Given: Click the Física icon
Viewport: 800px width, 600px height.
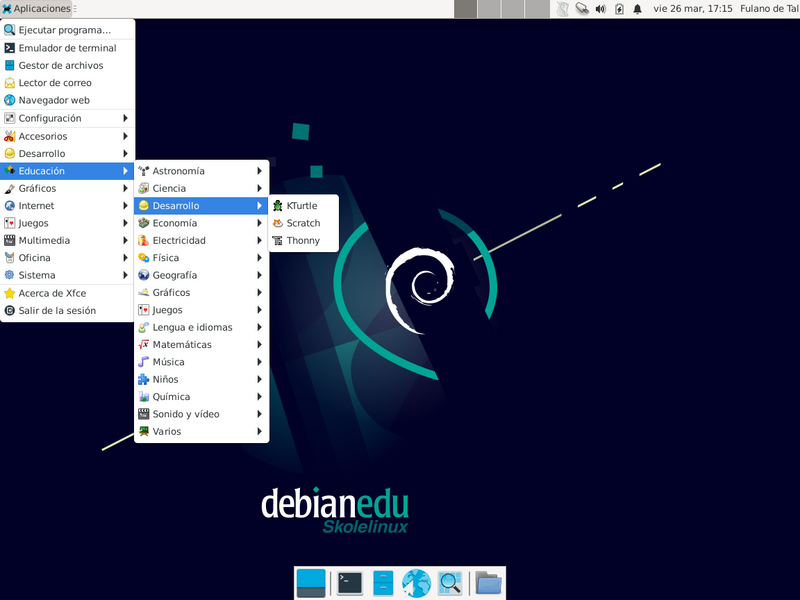Looking at the screenshot, I should tap(144, 258).
